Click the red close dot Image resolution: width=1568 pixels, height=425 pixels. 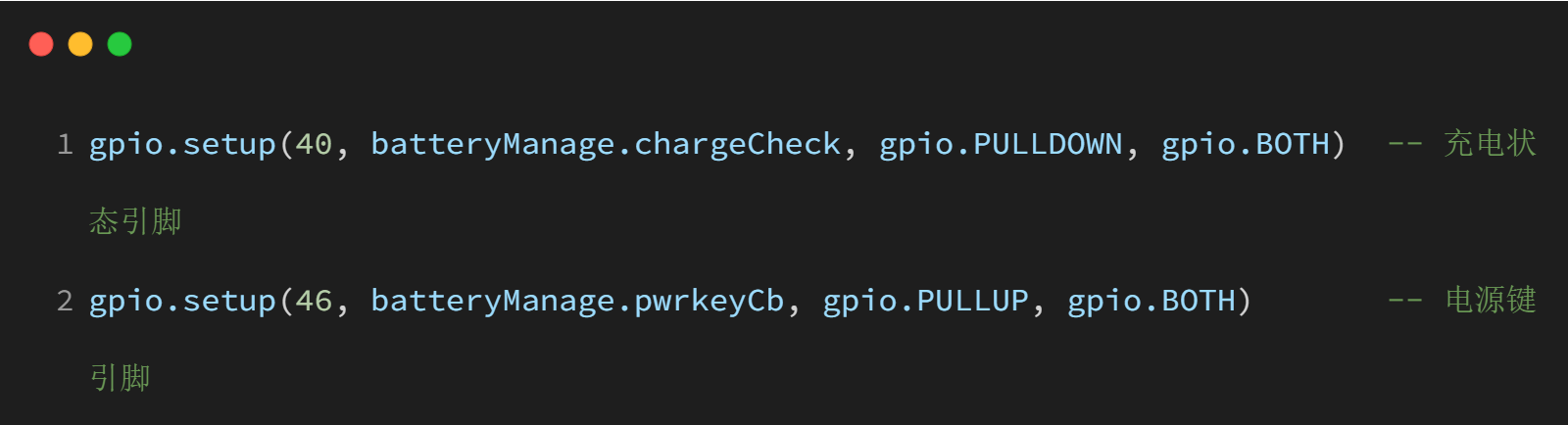pos(41,44)
